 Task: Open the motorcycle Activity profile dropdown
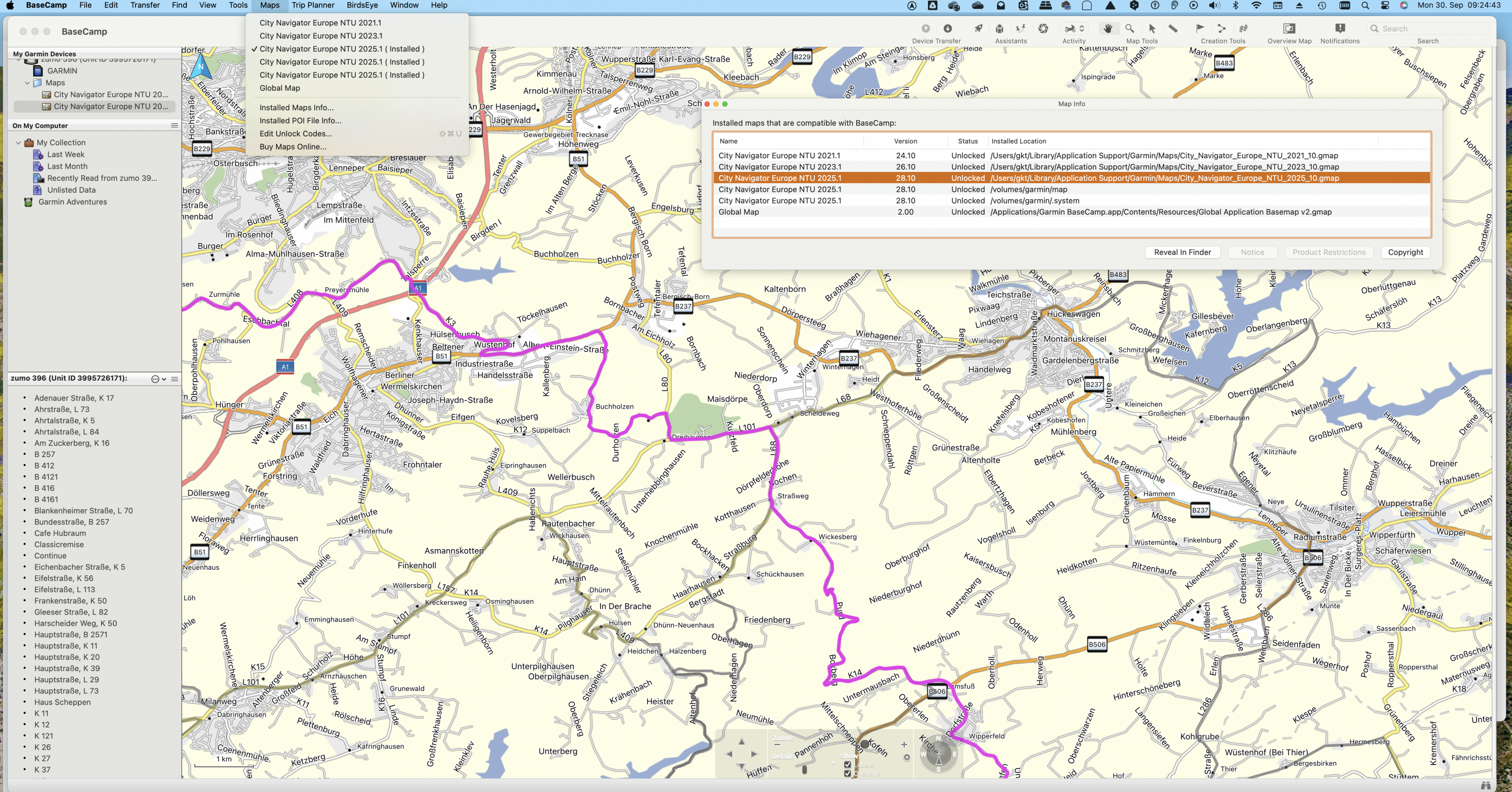[1074, 28]
